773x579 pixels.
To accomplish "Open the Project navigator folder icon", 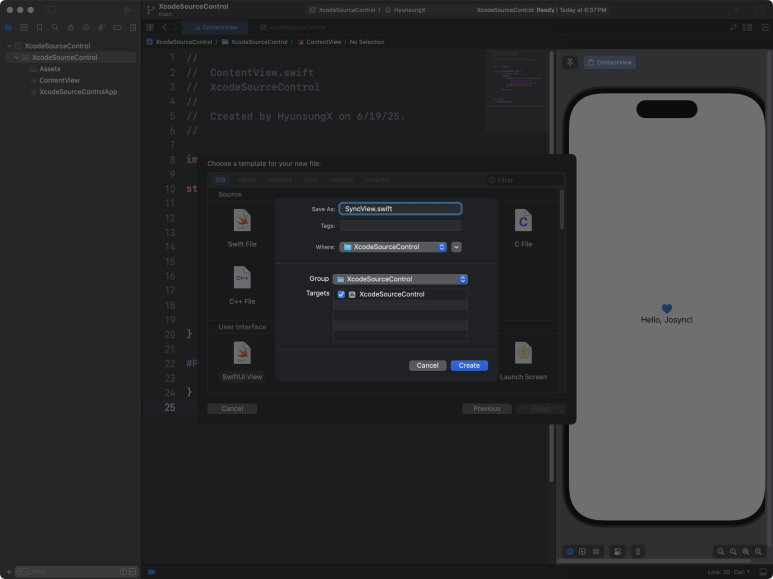I will (x=8, y=28).
